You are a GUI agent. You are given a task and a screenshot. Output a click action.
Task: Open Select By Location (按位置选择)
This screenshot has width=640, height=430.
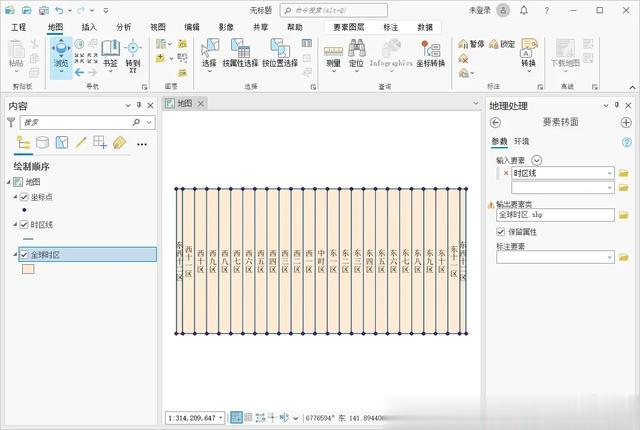pos(280,53)
